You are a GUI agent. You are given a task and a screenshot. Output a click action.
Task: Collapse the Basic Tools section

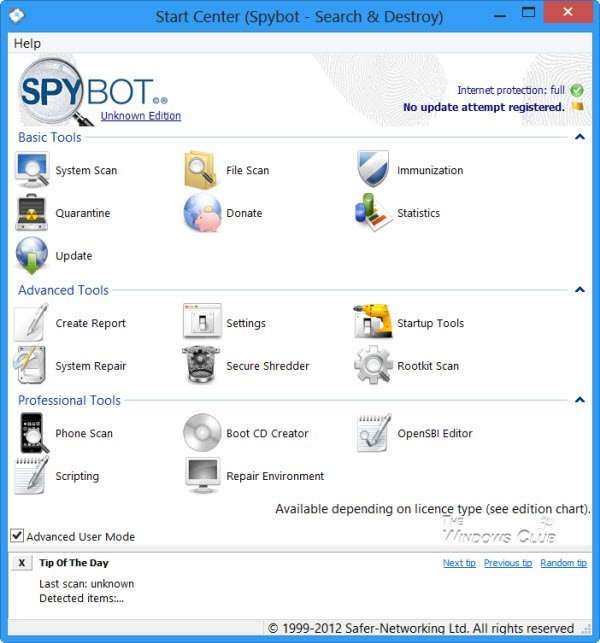tap(579, 137)
